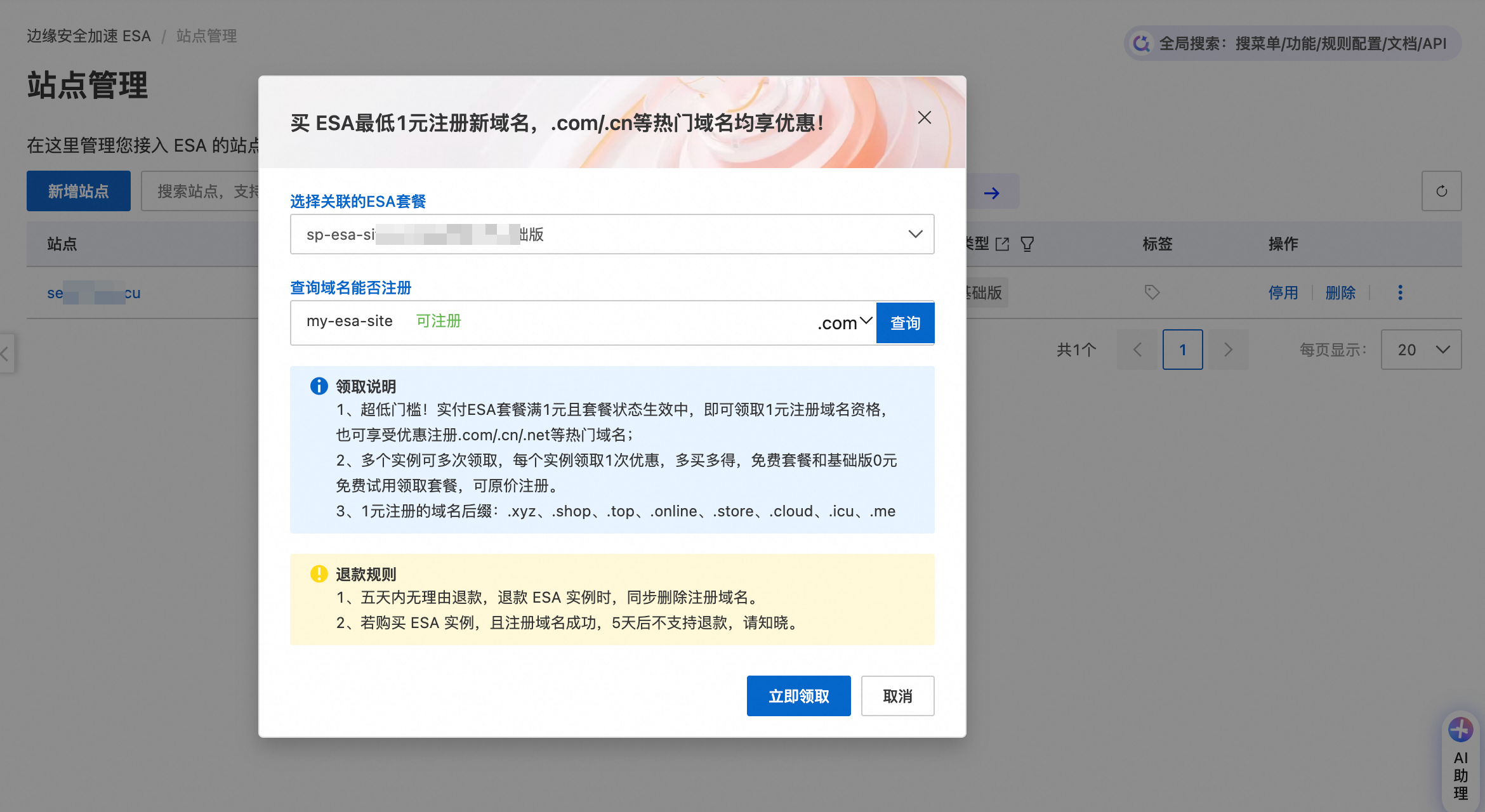Click the 立即领取 button
1485x812 pixels.
tap(798, 696)
